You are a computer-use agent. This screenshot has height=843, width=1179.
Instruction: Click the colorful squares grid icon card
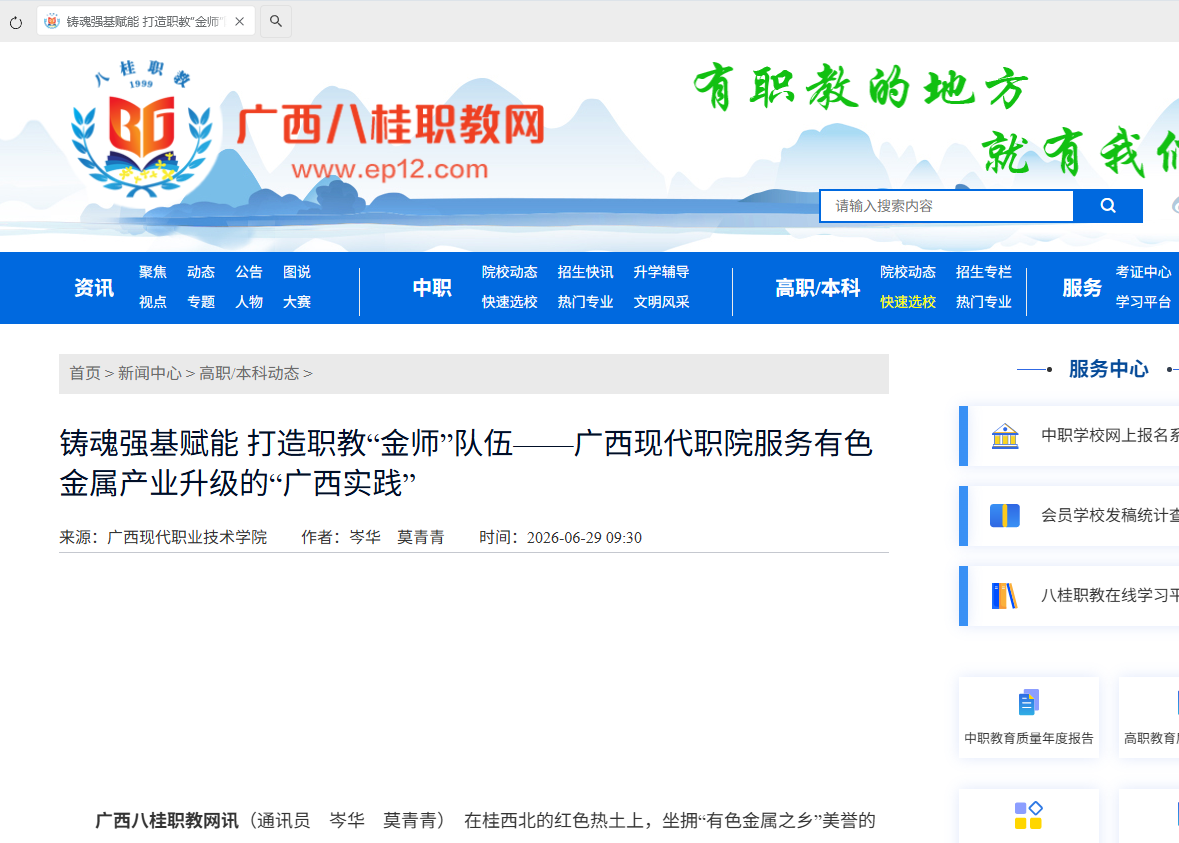[1029, 816]
